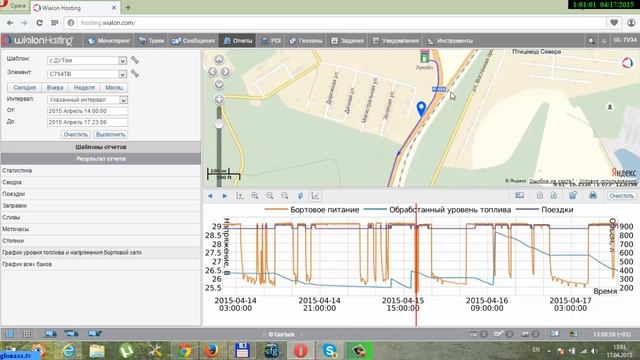Image resolution: width=640 pixels, height=360 pixels.
Task: Open Internet Explorer from the taskbar
Action: pyautogui.click(x=69, y=351)
